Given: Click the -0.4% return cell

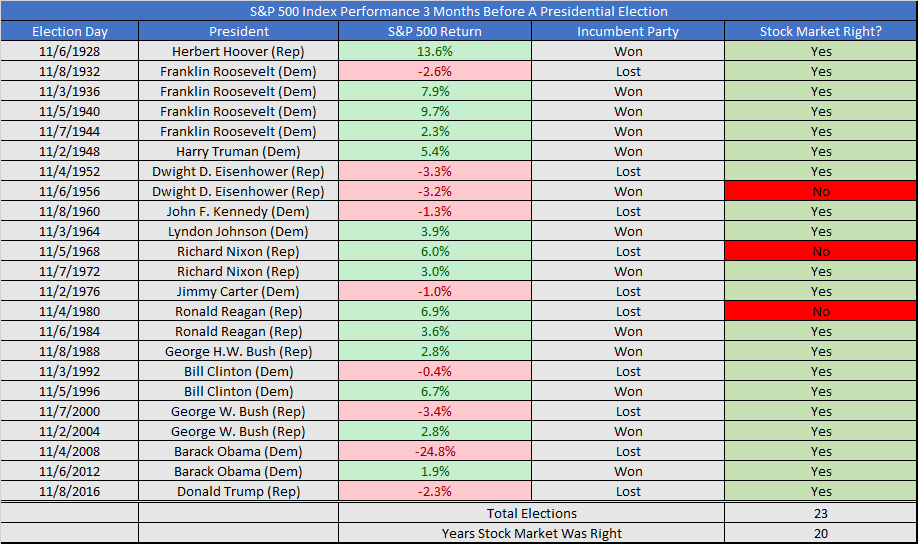Looking at the screenshot, I should 434,371.
